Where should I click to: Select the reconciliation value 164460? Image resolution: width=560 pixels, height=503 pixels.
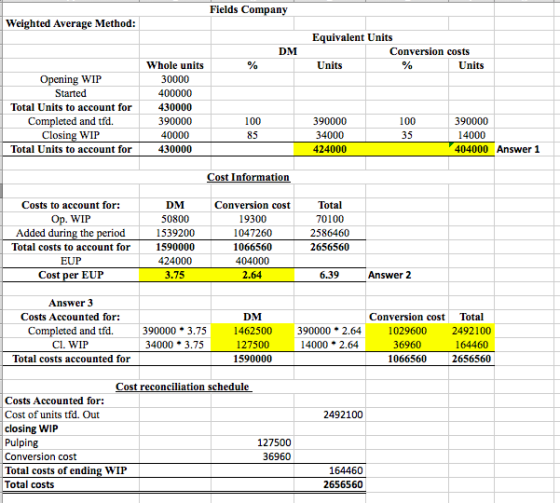coord(346,470)
